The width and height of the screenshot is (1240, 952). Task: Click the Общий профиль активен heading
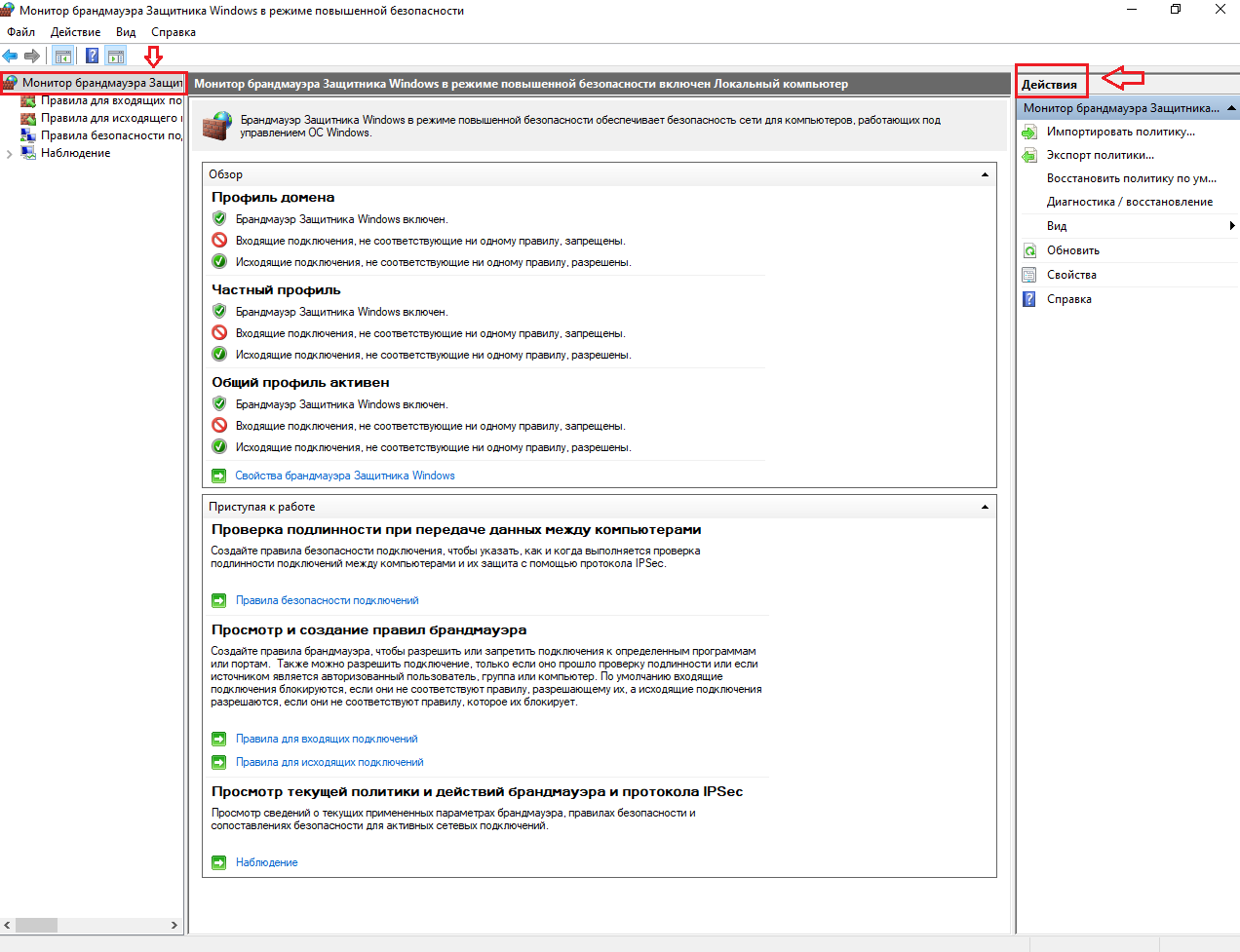pyautogui.click(x=300, y=382)
